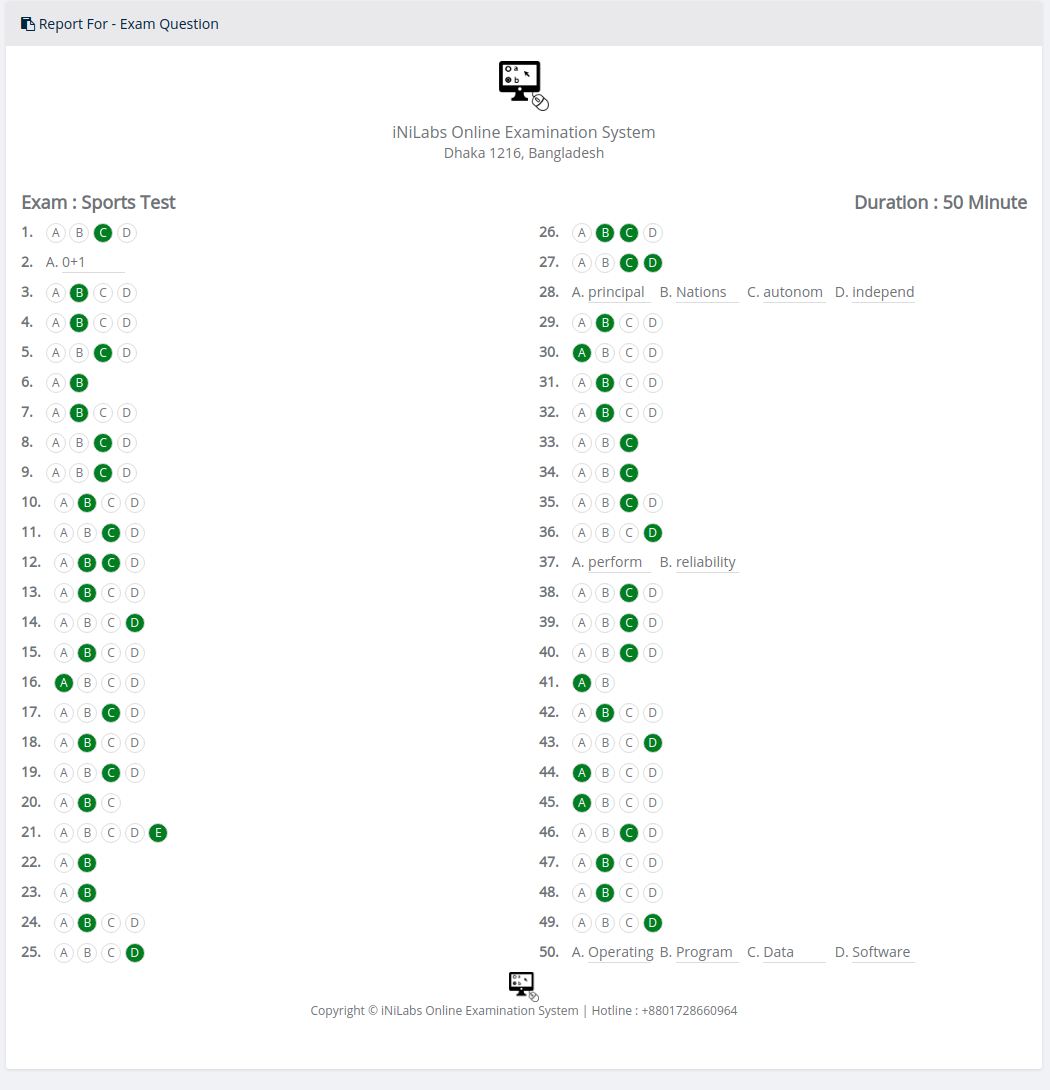The image size is (1050, 1090).
Task: Click the 'Report For - Exam Question' title
Action: point(129,24)
